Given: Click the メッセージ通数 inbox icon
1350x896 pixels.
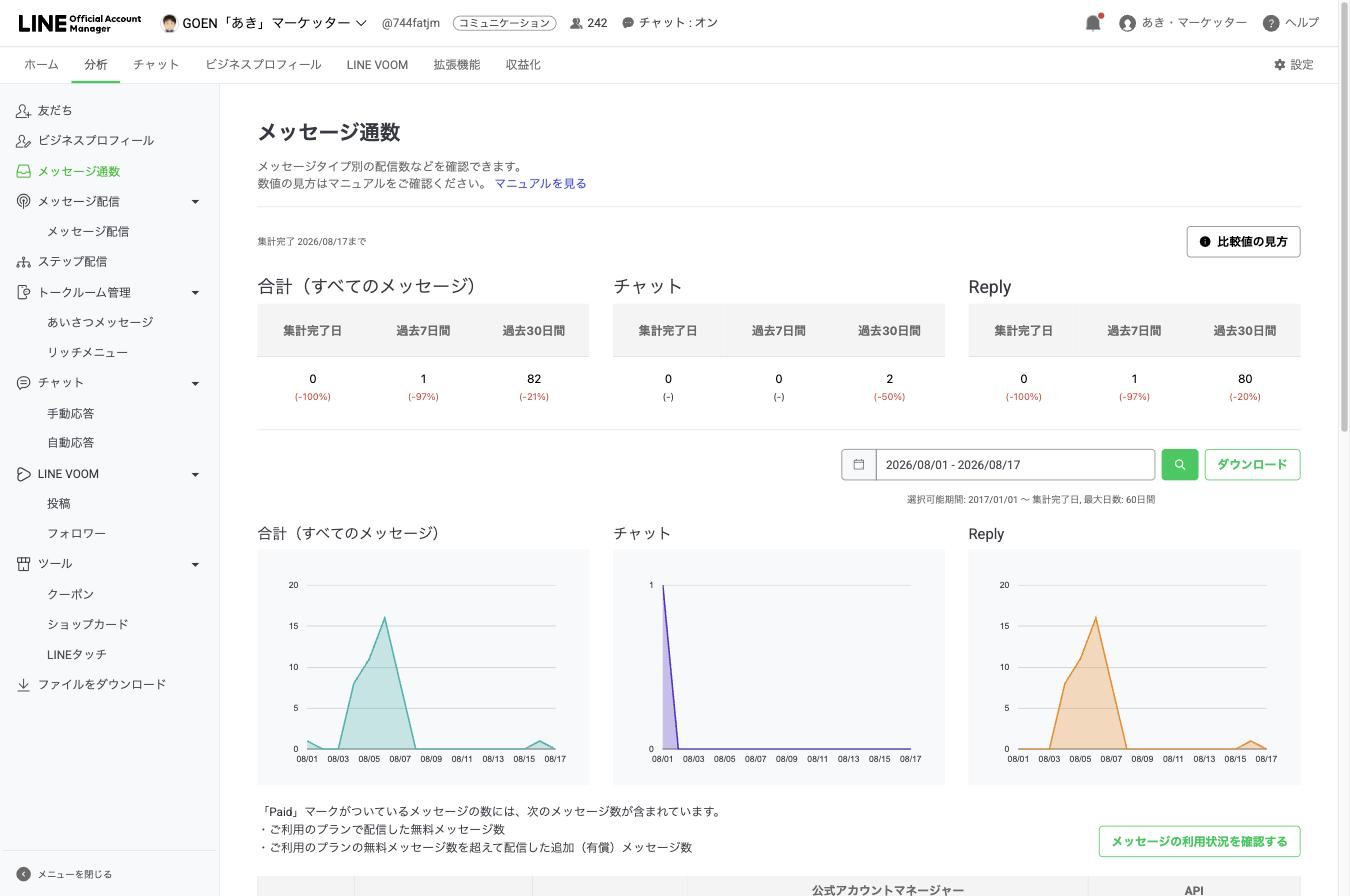Looking at the screenshot, I should (23, 172).
